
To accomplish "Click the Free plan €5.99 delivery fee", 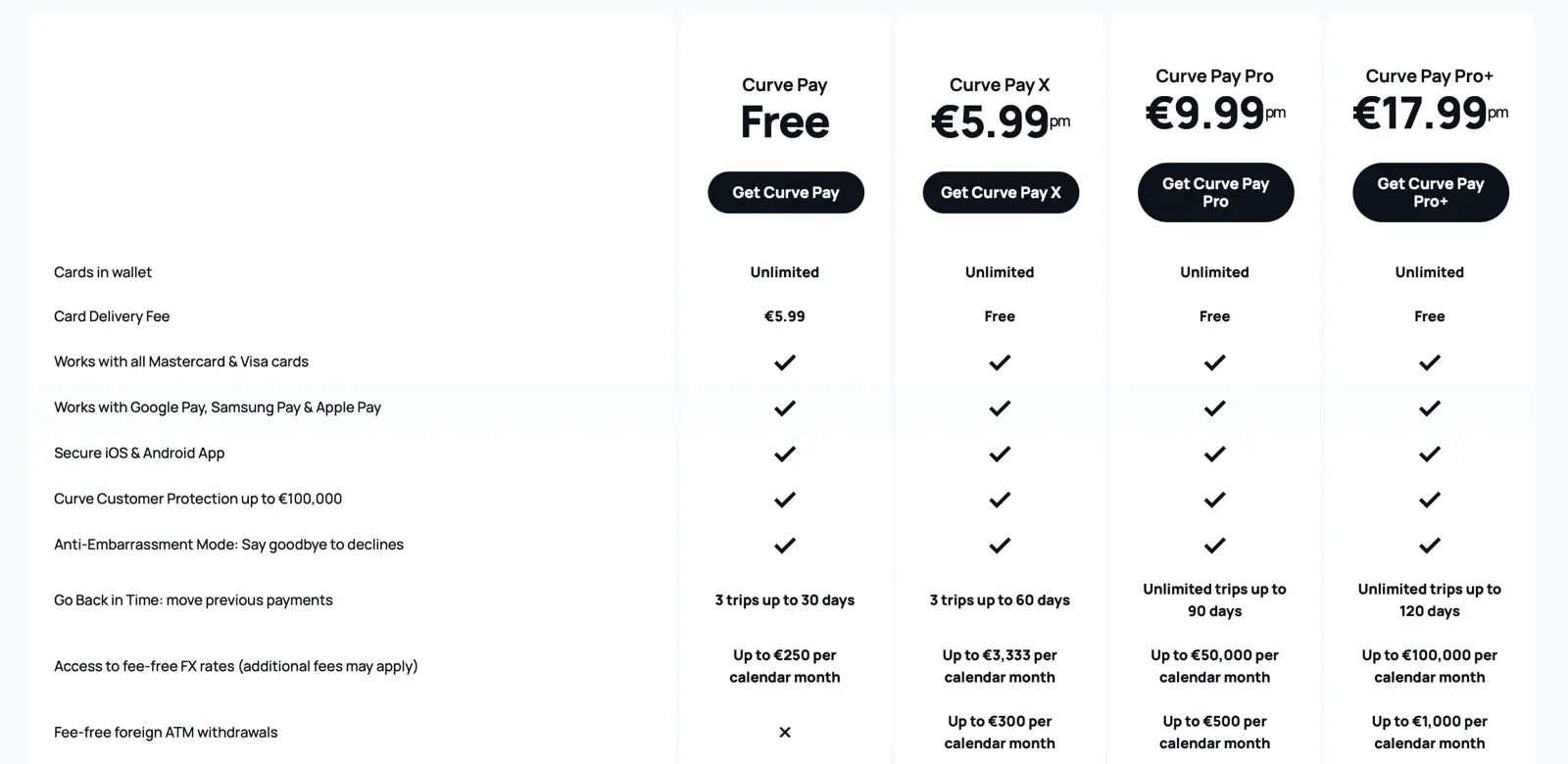I will point(785,316).
